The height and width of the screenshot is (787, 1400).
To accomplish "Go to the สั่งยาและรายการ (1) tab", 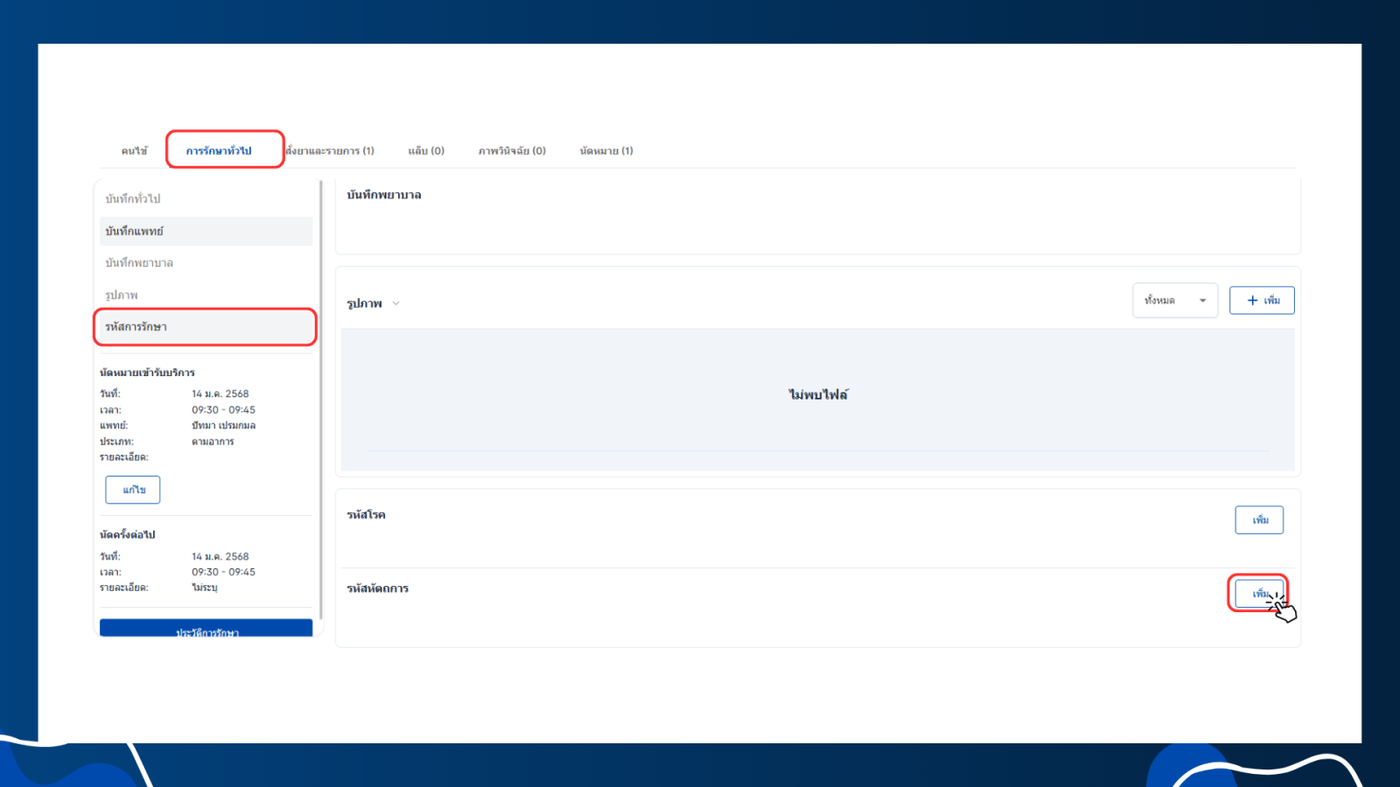I will point(330,151).
